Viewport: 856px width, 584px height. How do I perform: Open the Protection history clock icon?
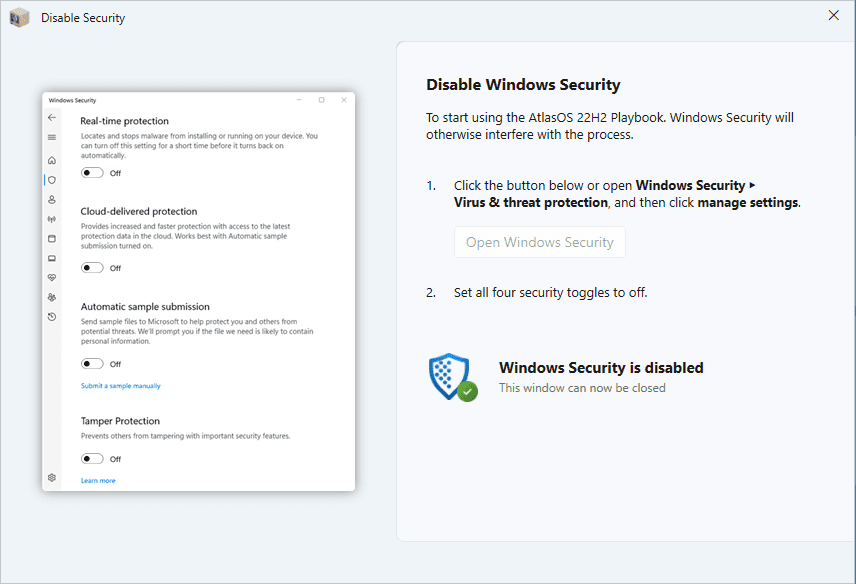52,316
